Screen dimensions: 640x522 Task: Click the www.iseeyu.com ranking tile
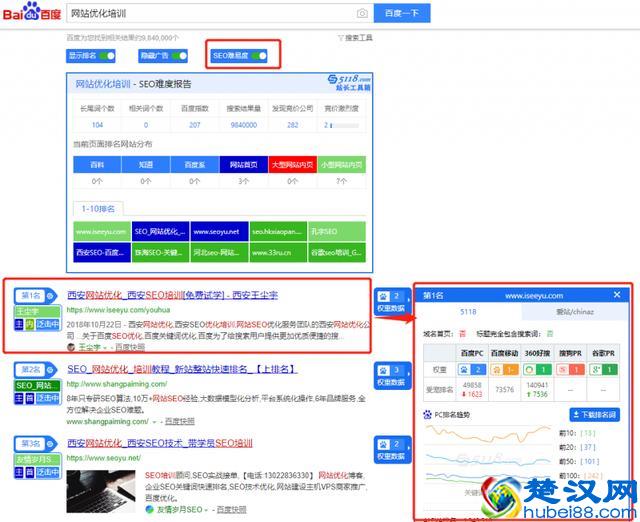coord(102,231)
